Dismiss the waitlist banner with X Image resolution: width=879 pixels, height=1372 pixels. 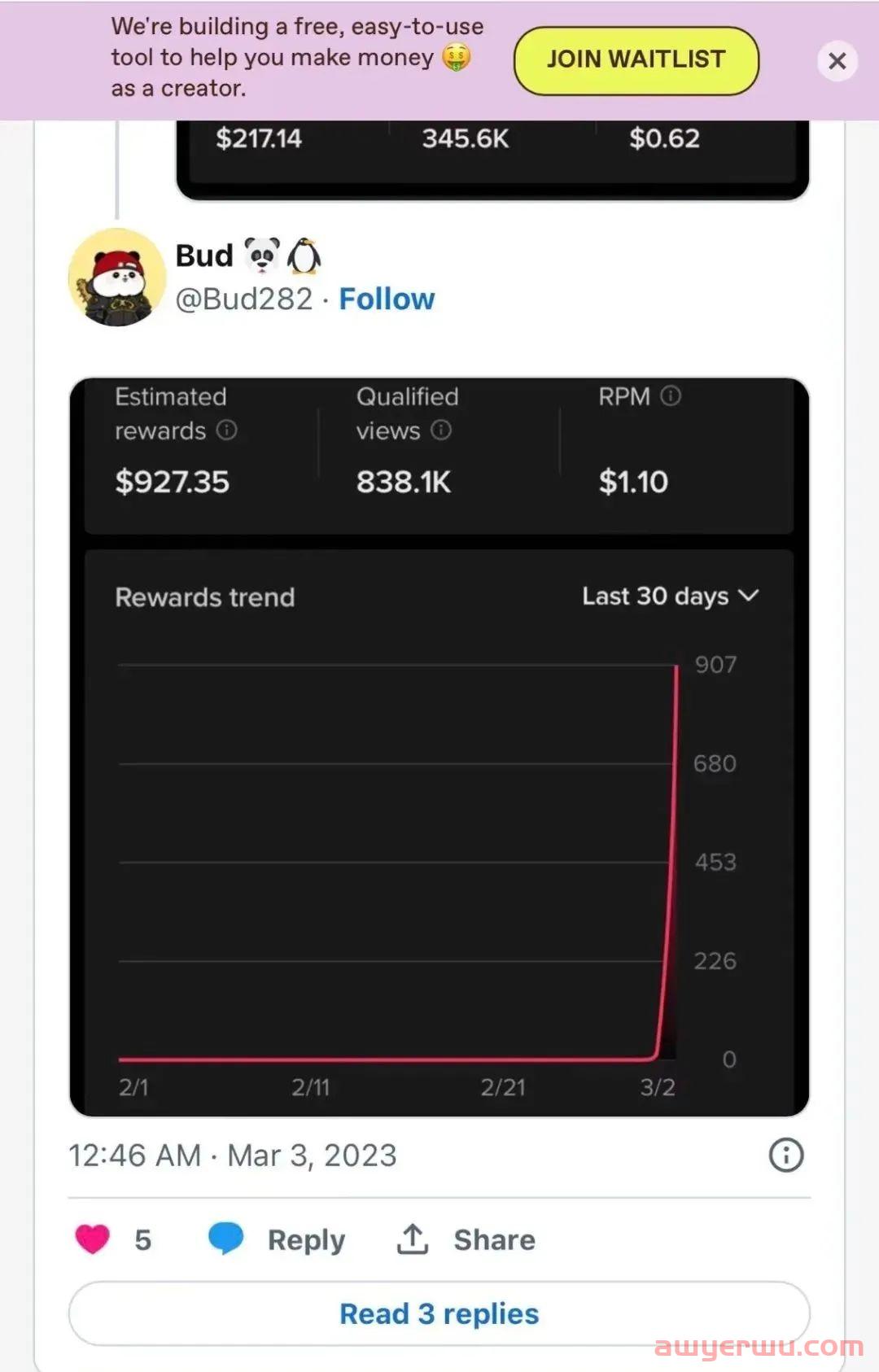(x=837, y=61)
